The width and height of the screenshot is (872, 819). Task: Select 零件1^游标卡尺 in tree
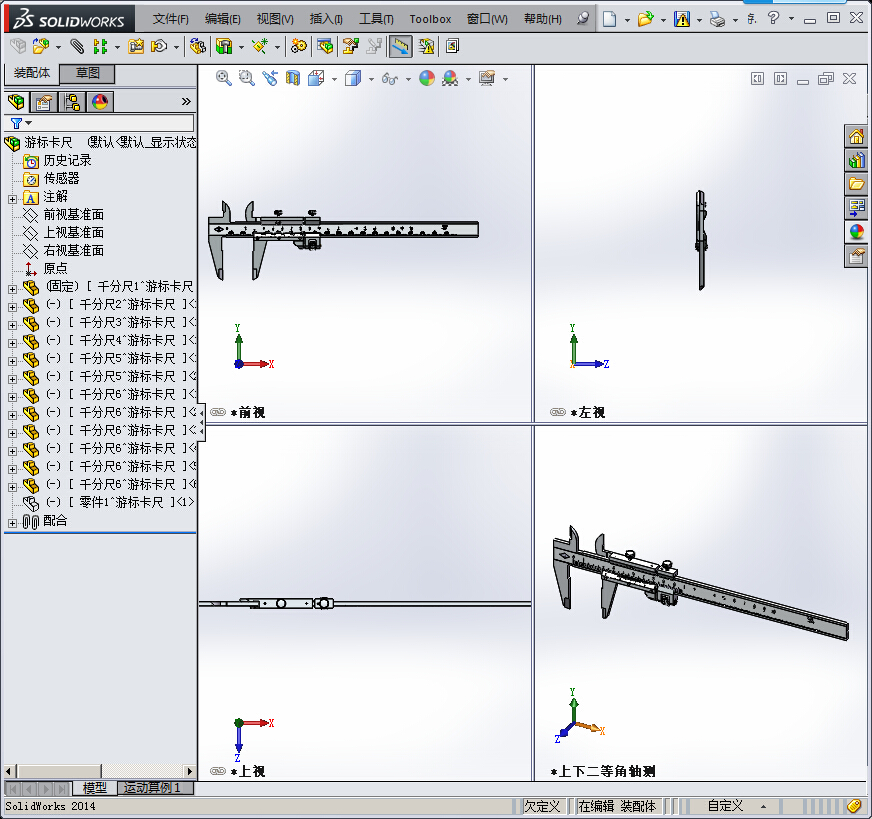coord(122,502)
